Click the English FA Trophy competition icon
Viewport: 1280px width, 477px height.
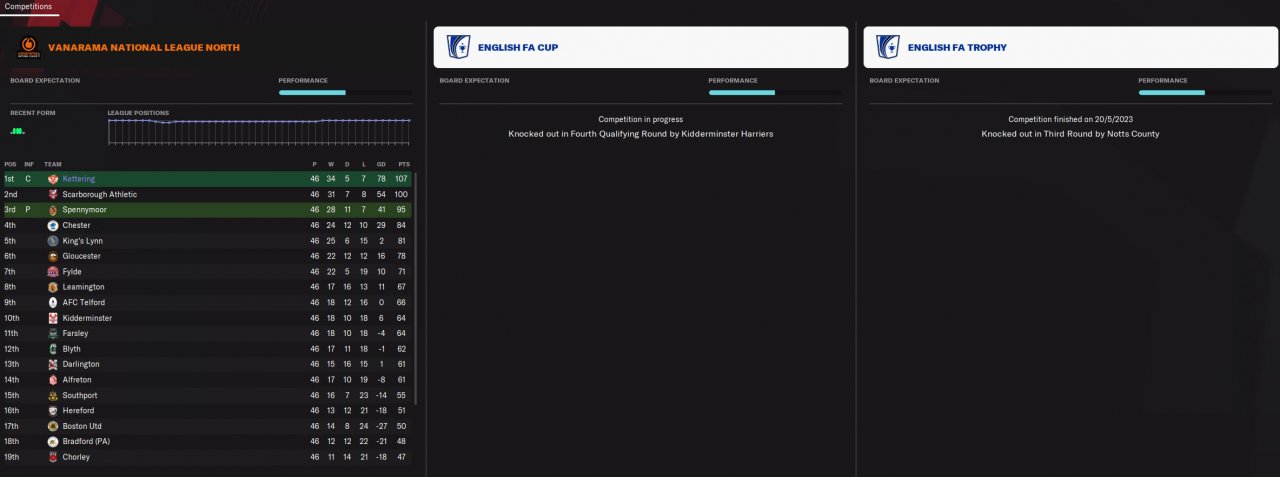889,47
